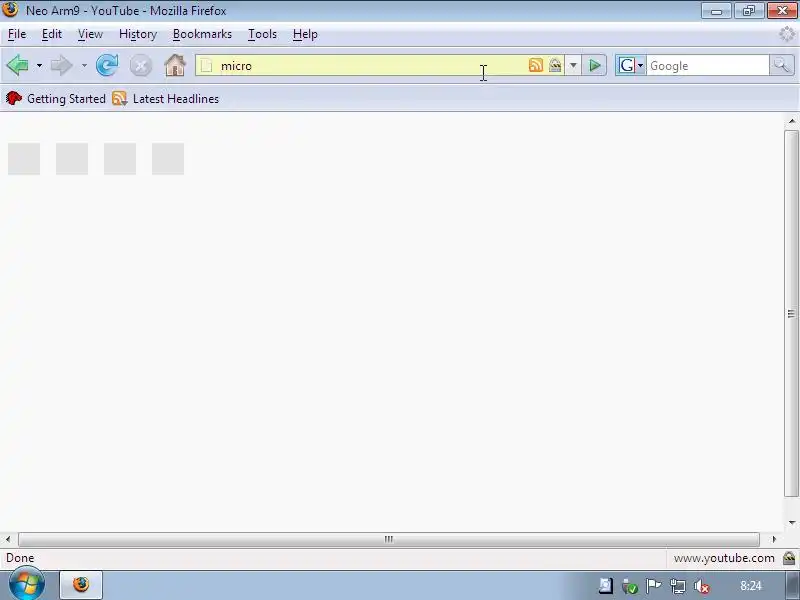Open the Bookmarks menu
Image resolution: width=800 pixels, height=600 pixels.
[x=202, y=34]
